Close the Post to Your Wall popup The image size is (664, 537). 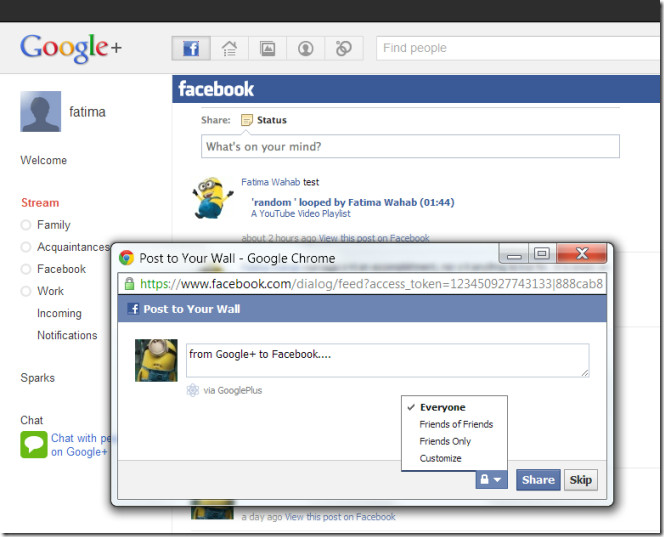(x=582, y=253)
